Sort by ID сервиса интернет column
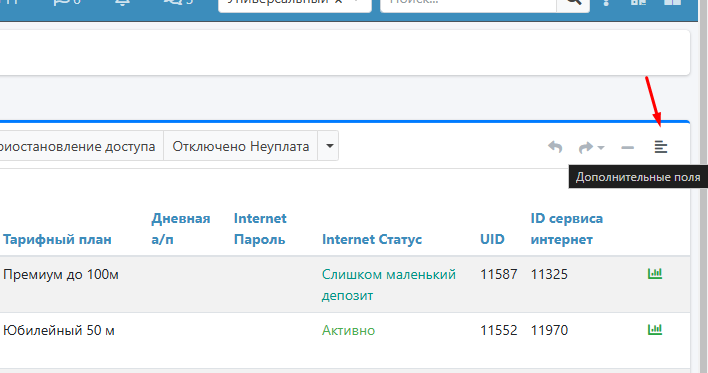This screenshot has height=373, width=708. [x=567, y=229]
